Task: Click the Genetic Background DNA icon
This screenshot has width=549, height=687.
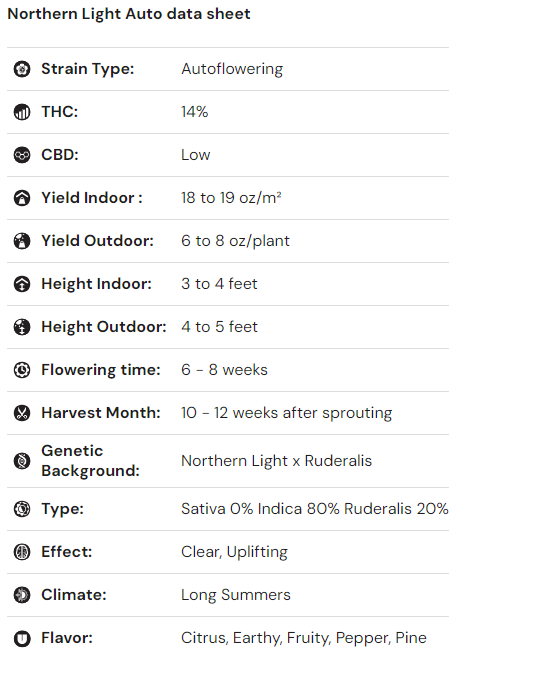Action: click(x=22, y=461)
